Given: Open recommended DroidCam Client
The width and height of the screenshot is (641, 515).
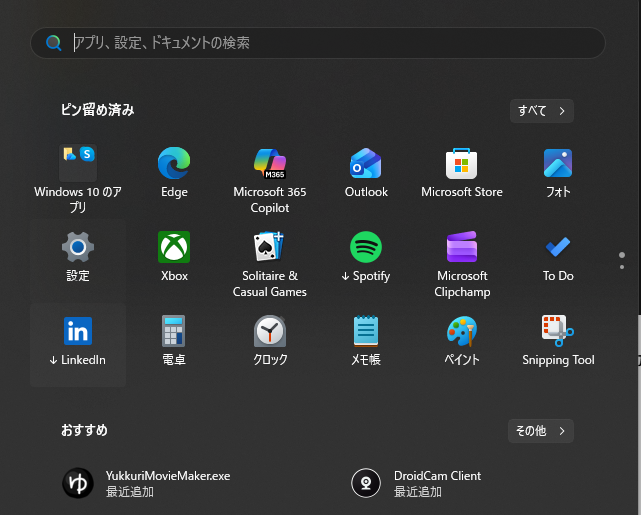Looking at the screenshot, I should coord(417,483).
